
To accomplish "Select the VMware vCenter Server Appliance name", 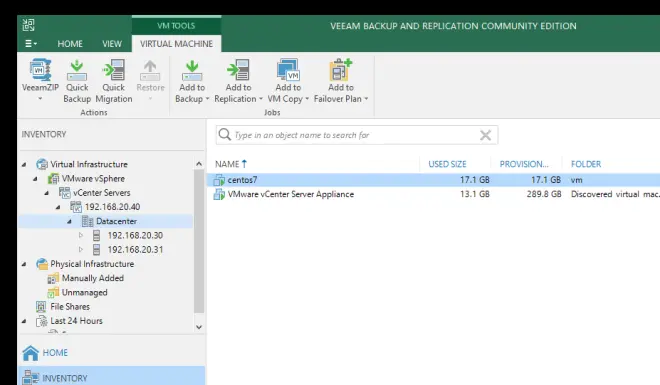I will pyautogui.click(x=291, y=194).
